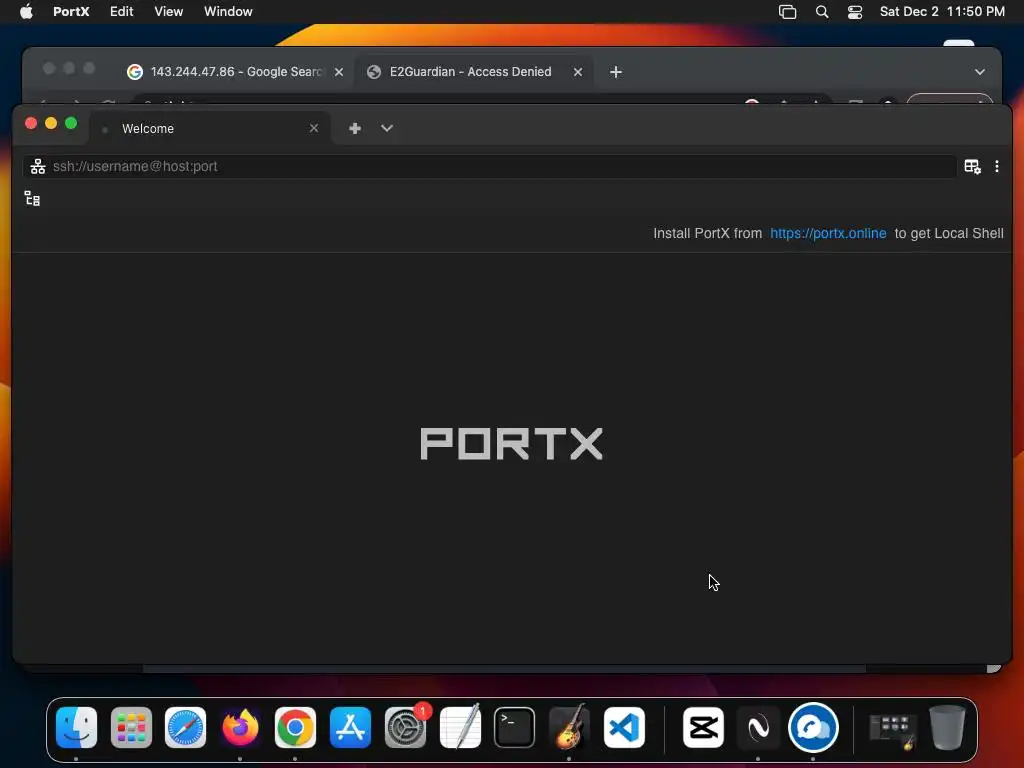
Task: Minimize the PortX window with yellow button
Action: 51,123
